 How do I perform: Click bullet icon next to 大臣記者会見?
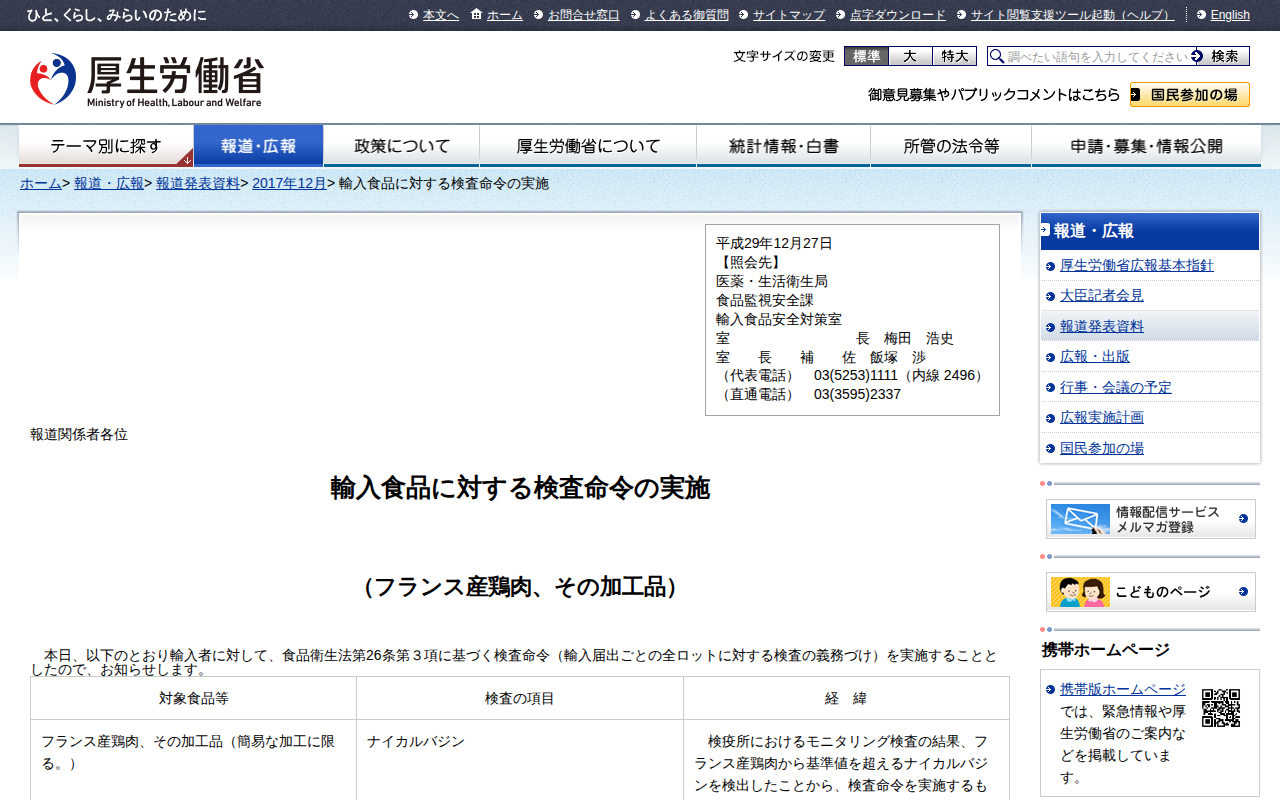pos(1050,296)
